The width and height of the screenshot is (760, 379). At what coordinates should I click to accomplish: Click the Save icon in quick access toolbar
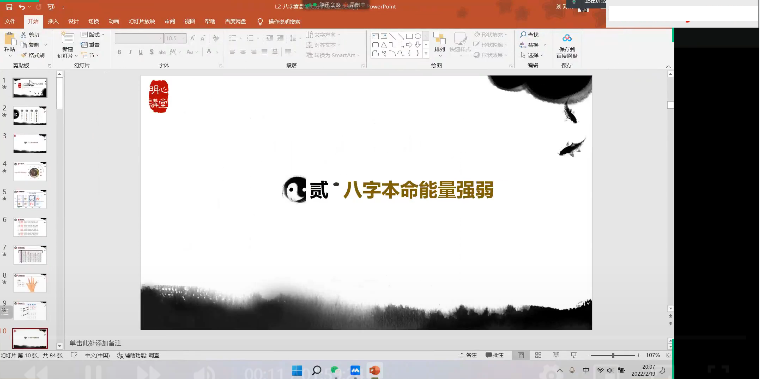click(9, 7)
